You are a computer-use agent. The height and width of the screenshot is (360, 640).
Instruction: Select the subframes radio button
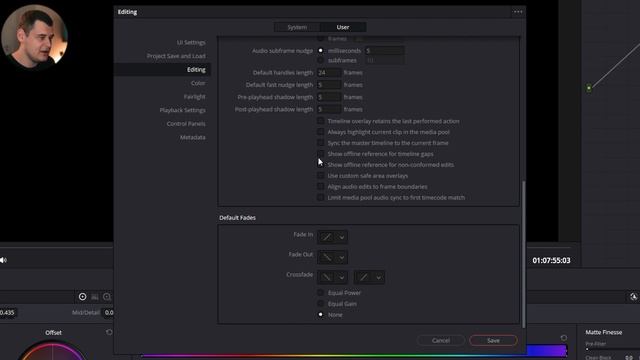(x=320, y=60)
